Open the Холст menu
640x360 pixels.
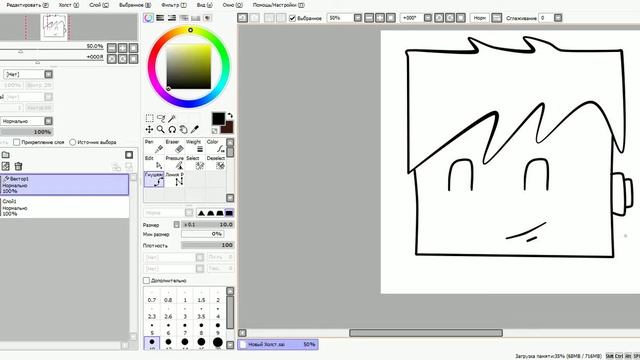[68, 5]
